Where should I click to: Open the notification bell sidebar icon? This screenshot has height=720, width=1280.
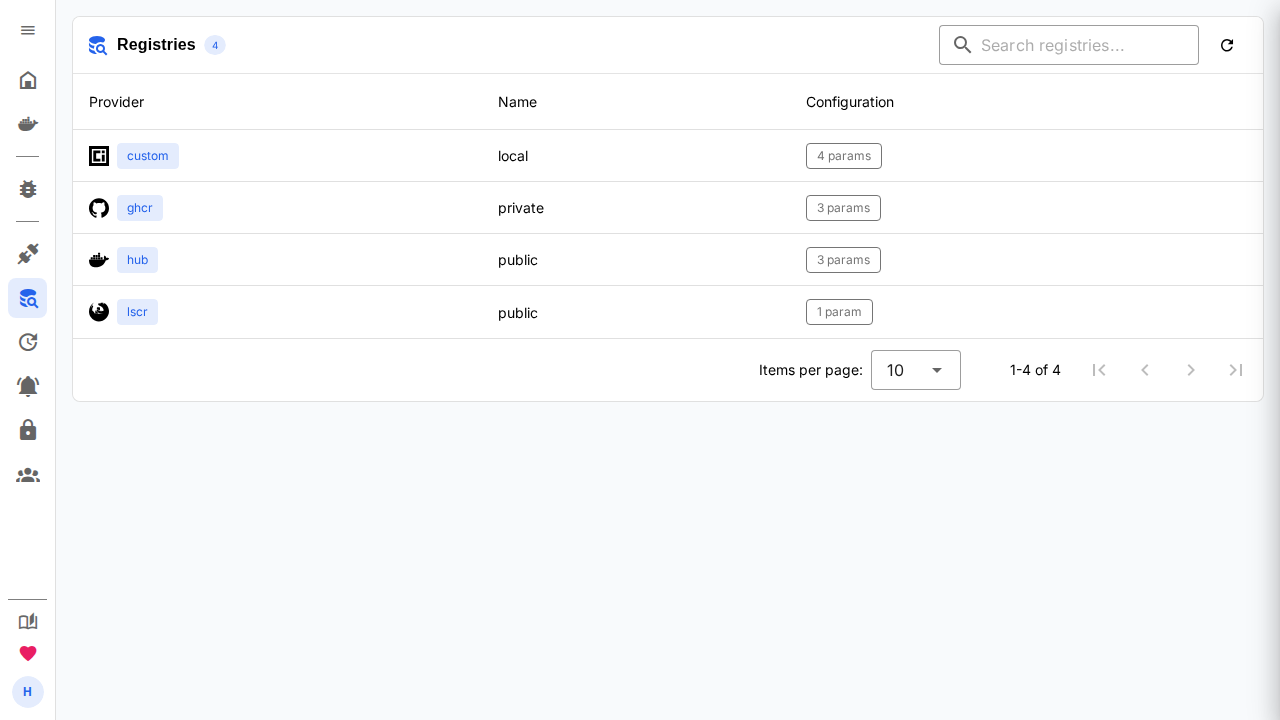click(x=28, y=386)
